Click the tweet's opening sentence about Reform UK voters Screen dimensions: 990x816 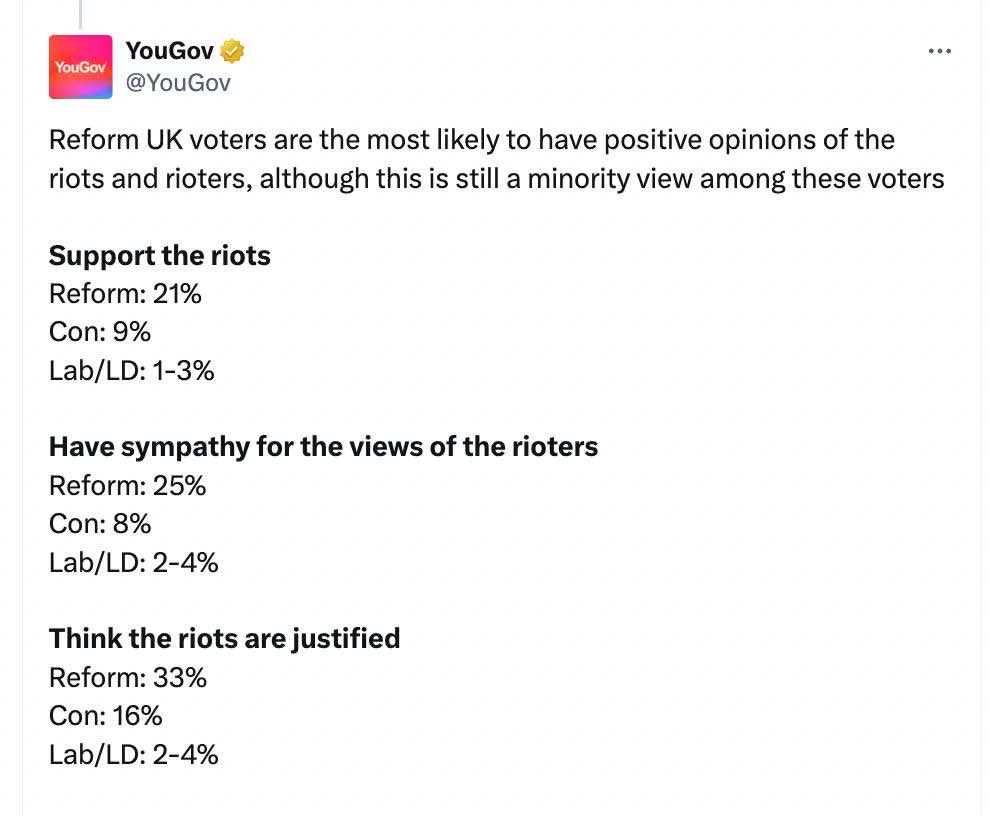click(471, 140)
